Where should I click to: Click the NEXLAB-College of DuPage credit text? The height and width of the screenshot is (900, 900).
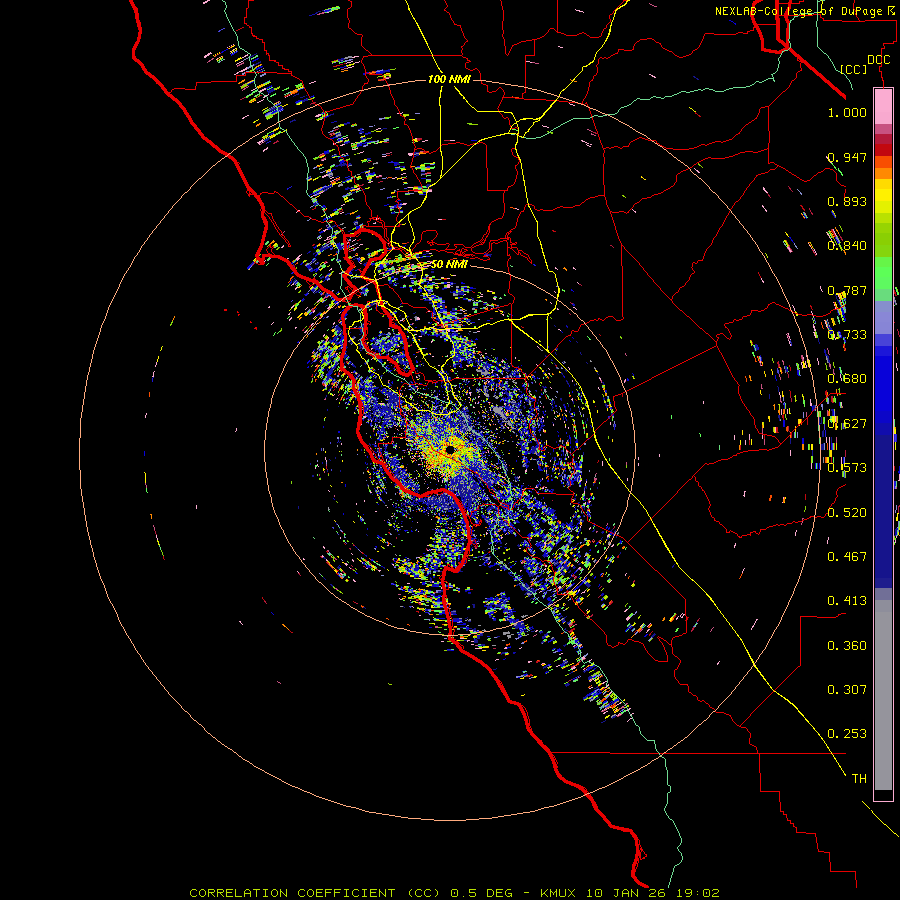804,11
